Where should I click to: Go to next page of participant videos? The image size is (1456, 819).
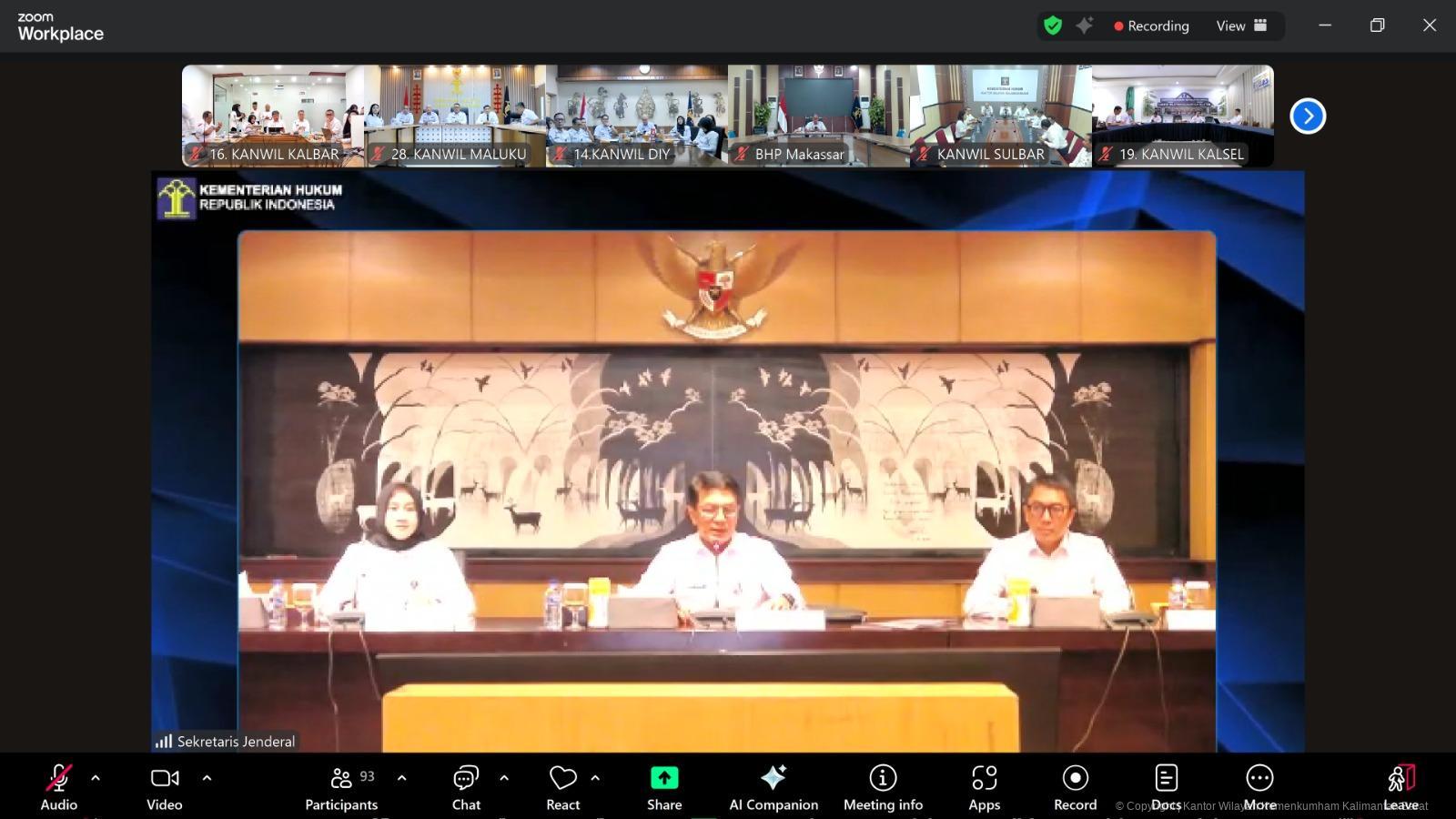1308,116
